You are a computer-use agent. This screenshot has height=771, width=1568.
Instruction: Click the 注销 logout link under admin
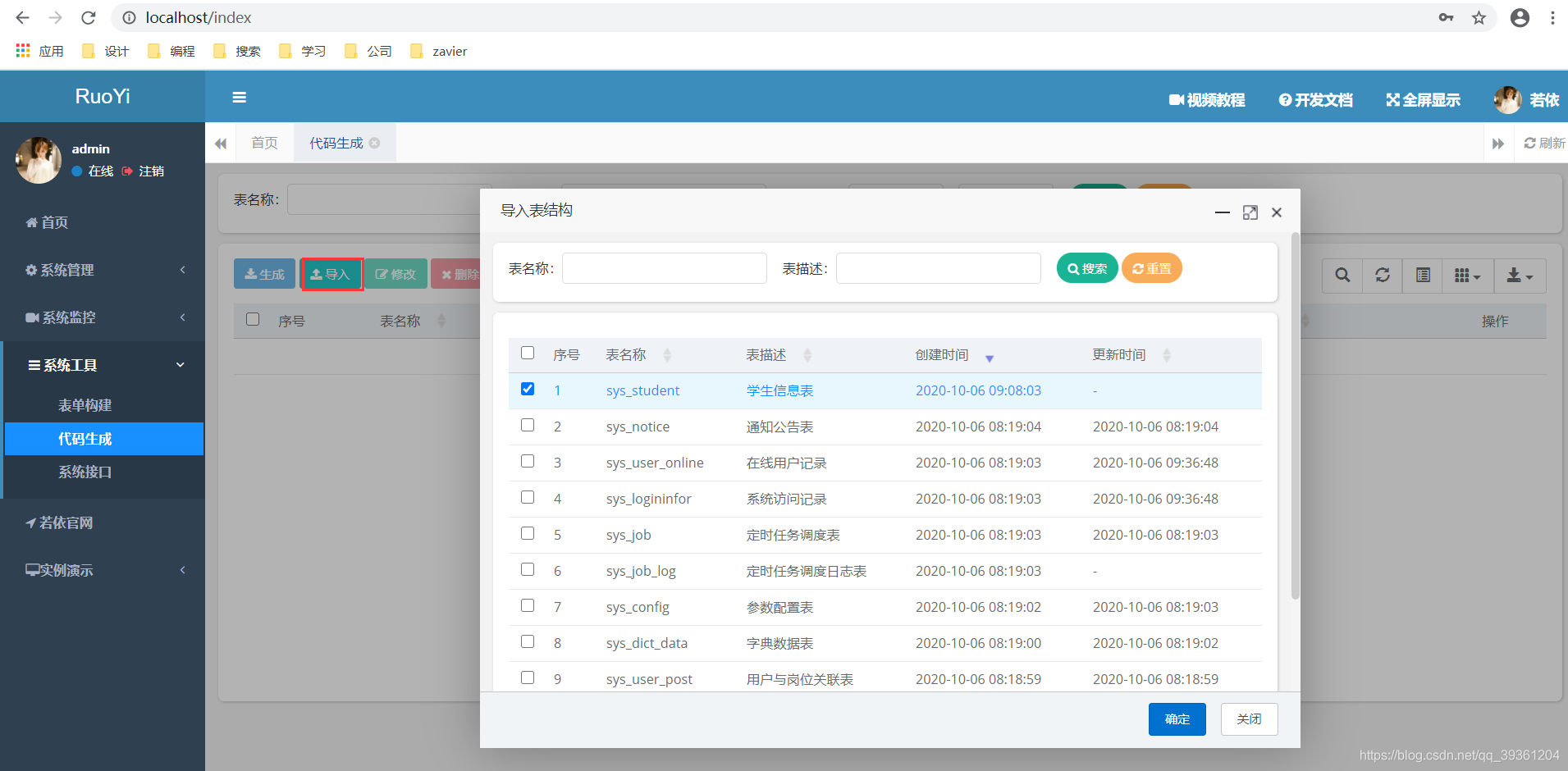(144, 171)
